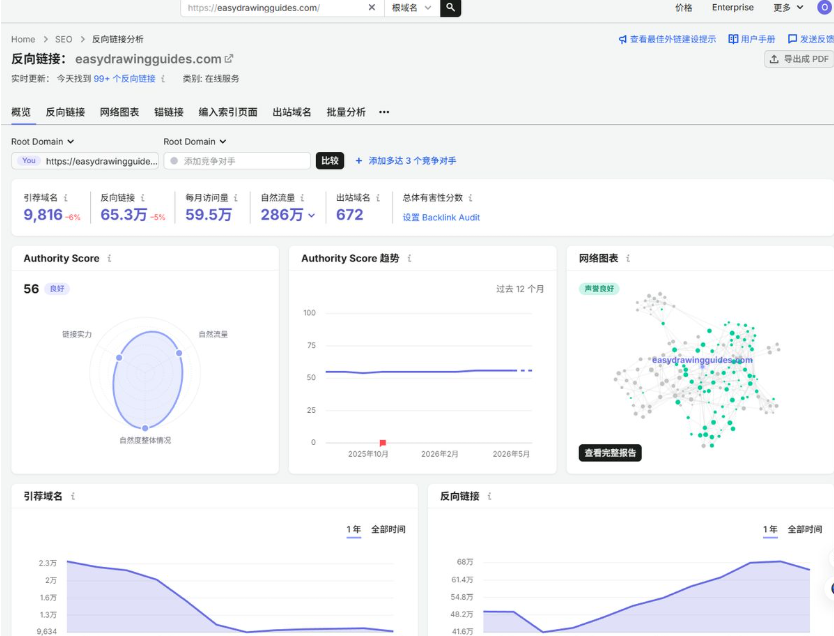
Task: Click the 9,816 referring domains value
Action: coord(43,215)
